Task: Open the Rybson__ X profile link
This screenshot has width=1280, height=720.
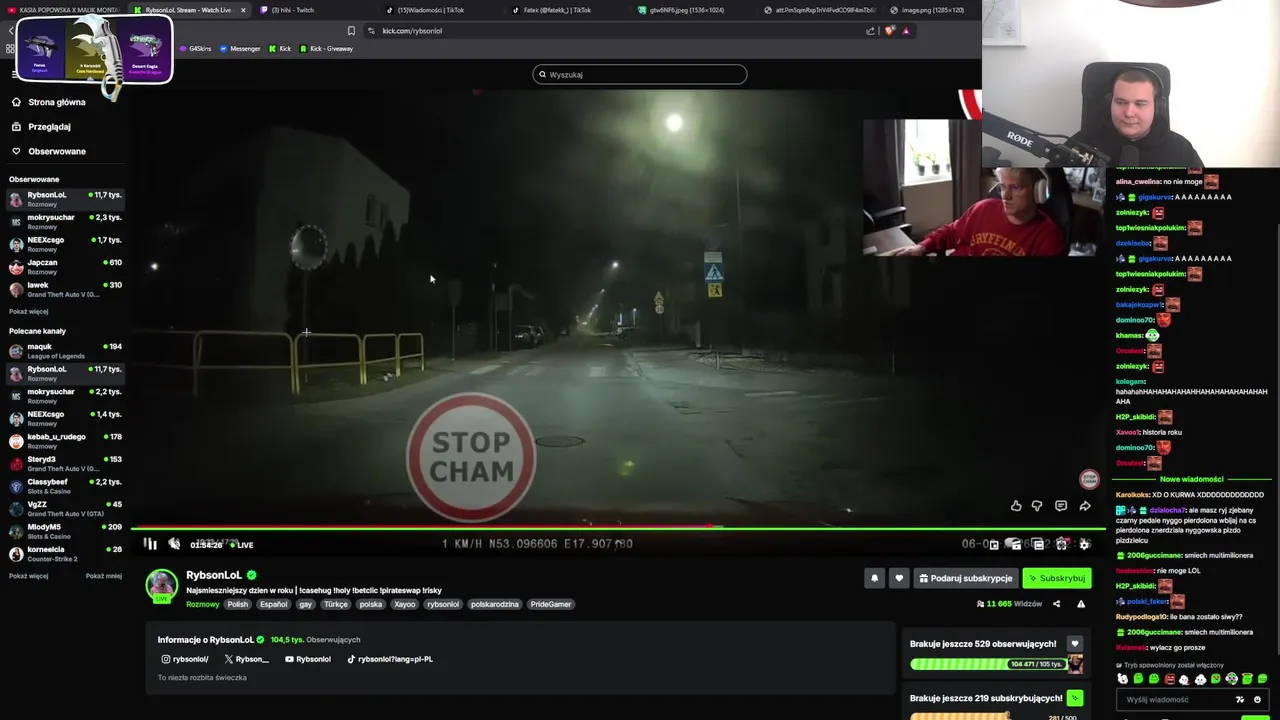Action: (247, 659)
